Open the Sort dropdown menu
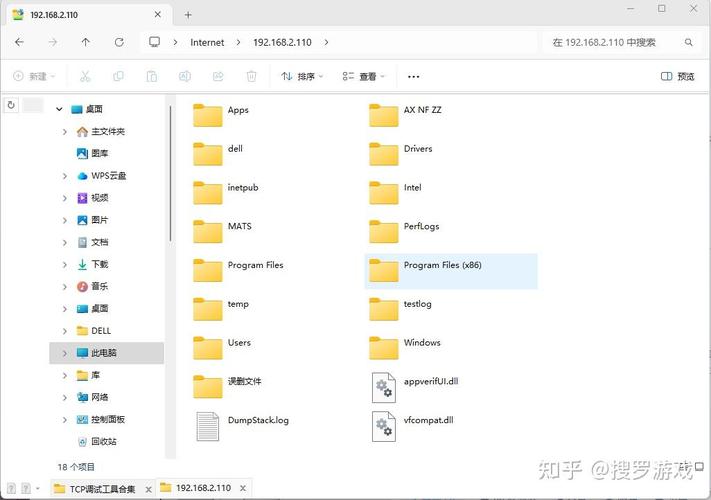Image resolution: width=711 pixels, height=500 pixels. pos(302,76)
